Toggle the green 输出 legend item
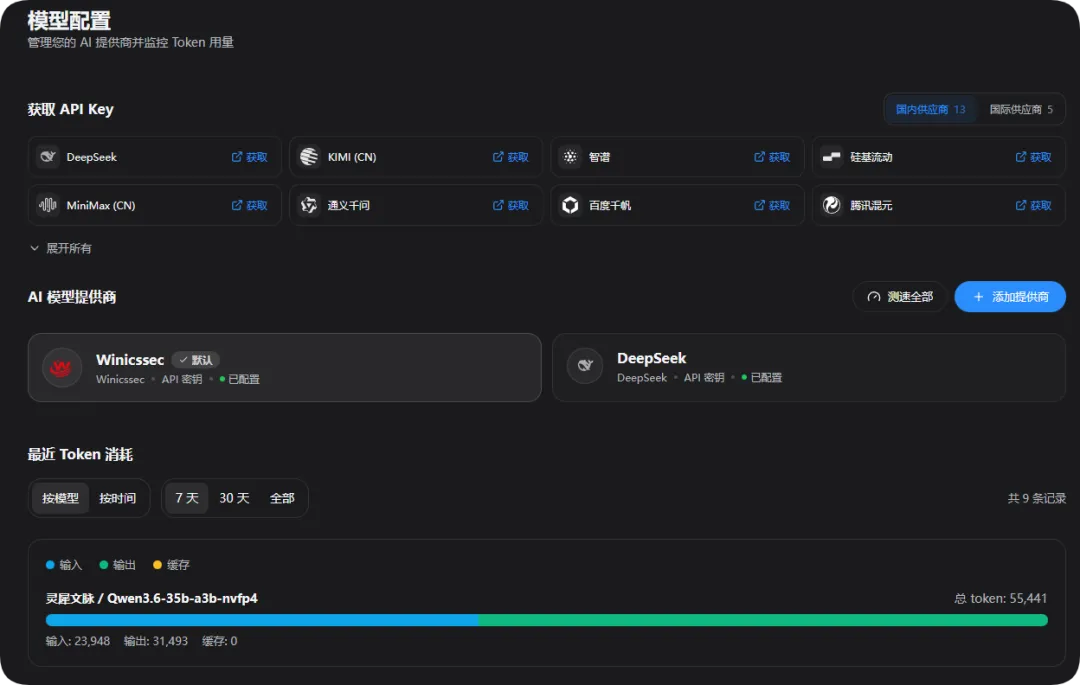This screenshot has height=685, width=1080. tap(118, 565)
